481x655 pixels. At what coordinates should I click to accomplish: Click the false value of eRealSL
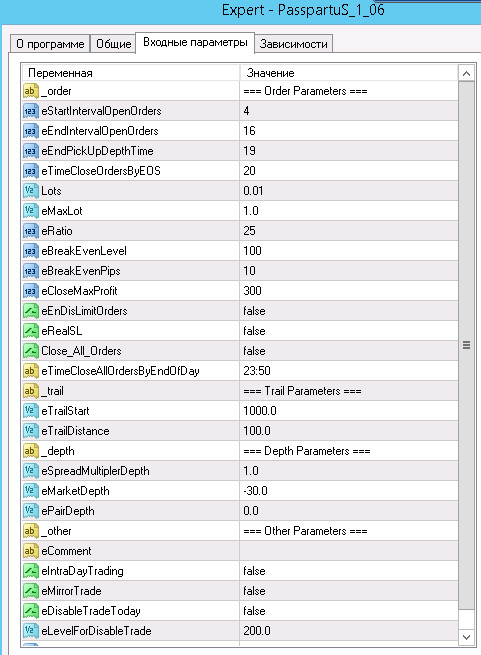pyautogui.click(x=254, y=331)
